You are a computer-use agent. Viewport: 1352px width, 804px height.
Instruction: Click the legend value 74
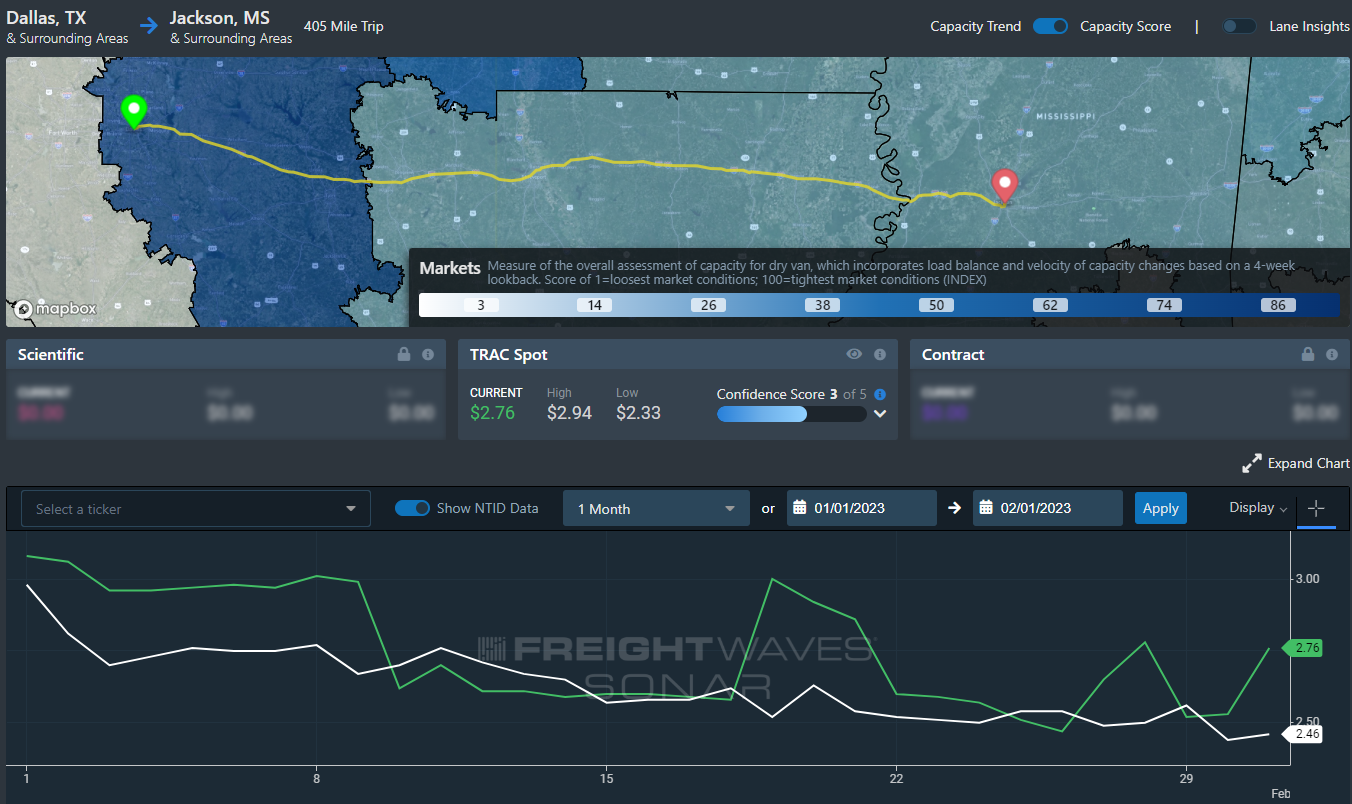tap(1164, 305)
